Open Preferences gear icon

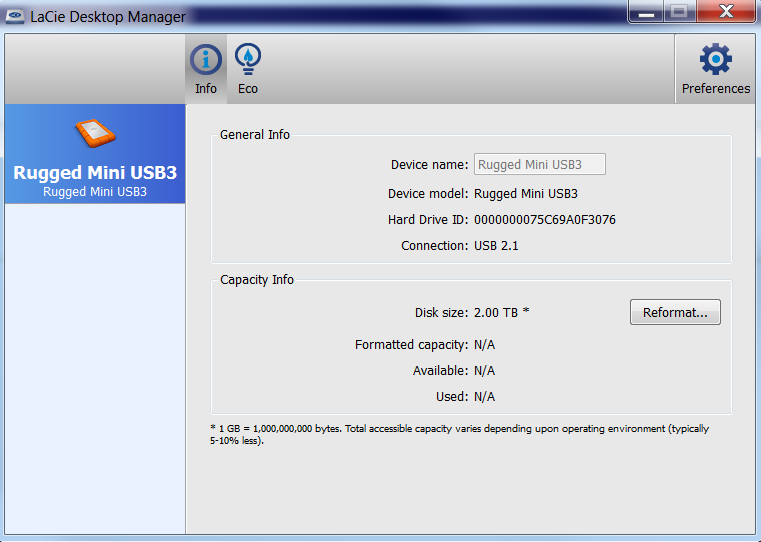pyautogui.click(x=715, y=59)
